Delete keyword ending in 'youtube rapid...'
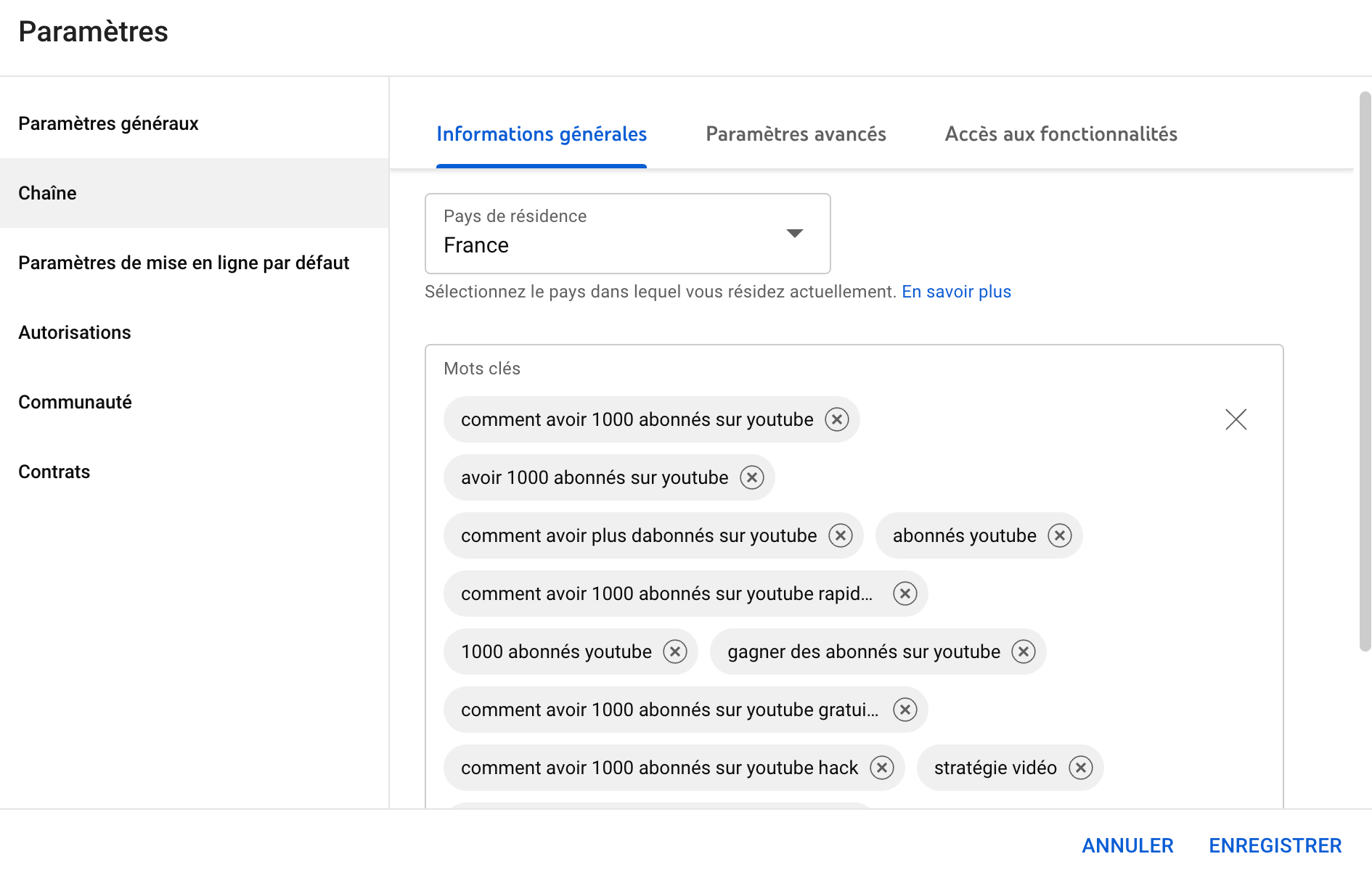Screen dimensions: 1372x875 (905, 593)
